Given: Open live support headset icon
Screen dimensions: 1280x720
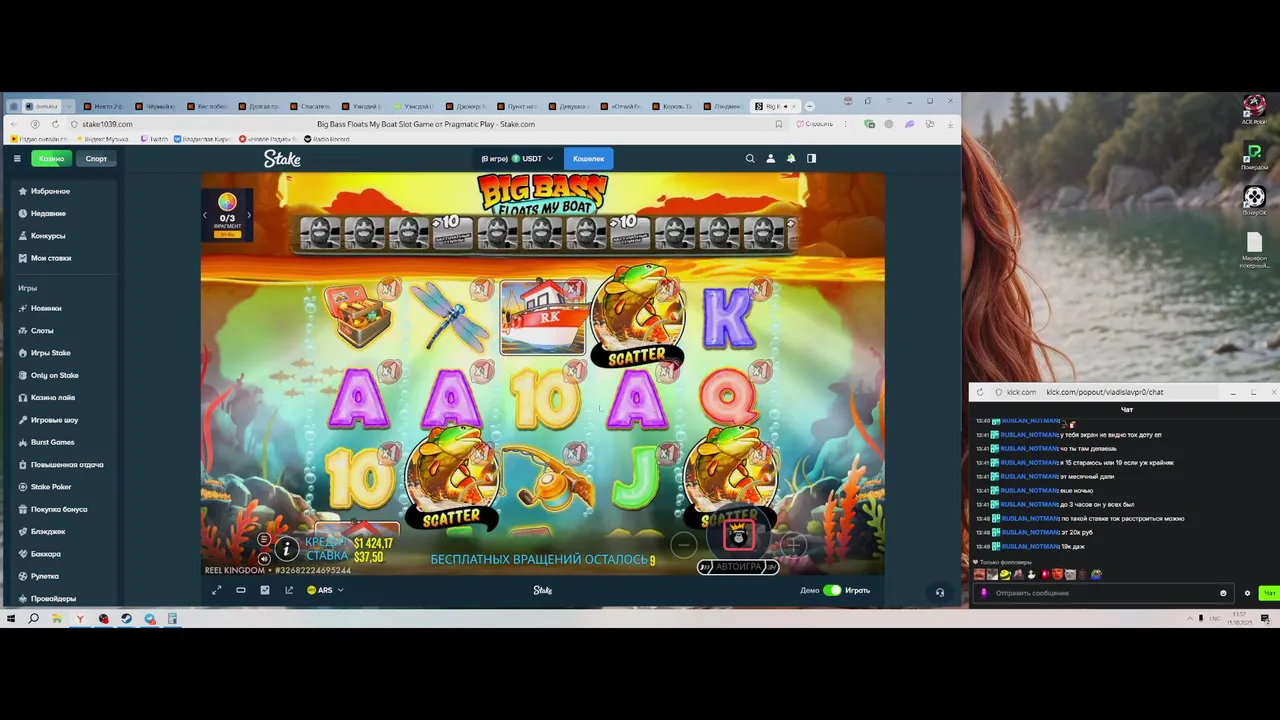Looking at the screenshot, I should pos(939,592).
